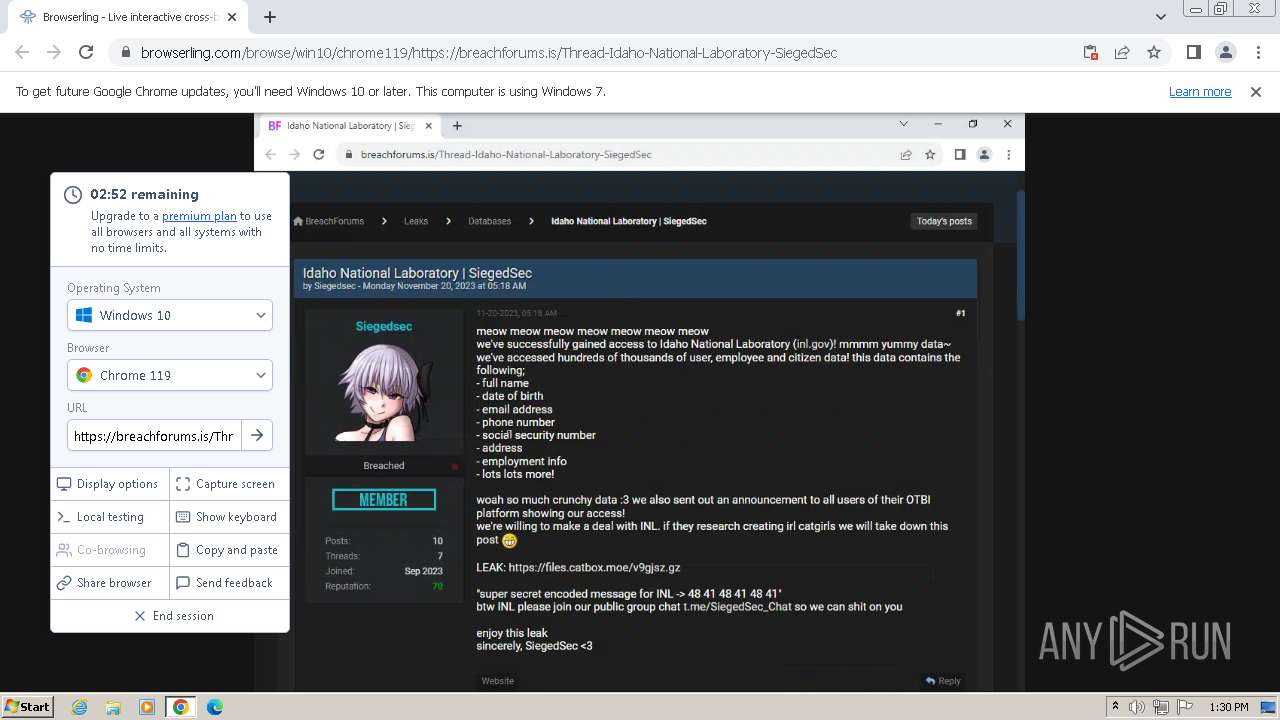Reload the Browserling page

coord(86,53)
